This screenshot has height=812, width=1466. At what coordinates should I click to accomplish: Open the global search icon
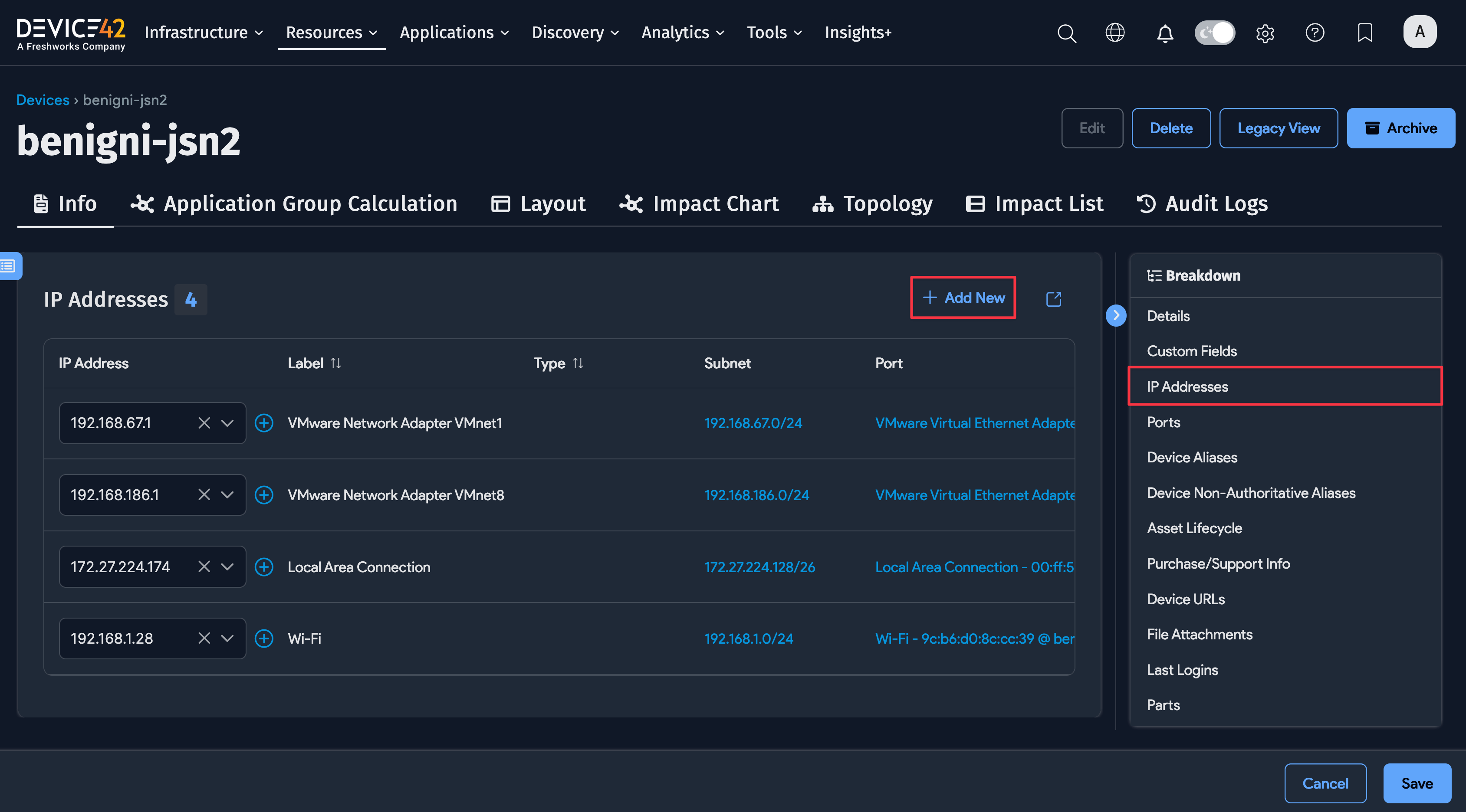click(x=1066, y=33)
